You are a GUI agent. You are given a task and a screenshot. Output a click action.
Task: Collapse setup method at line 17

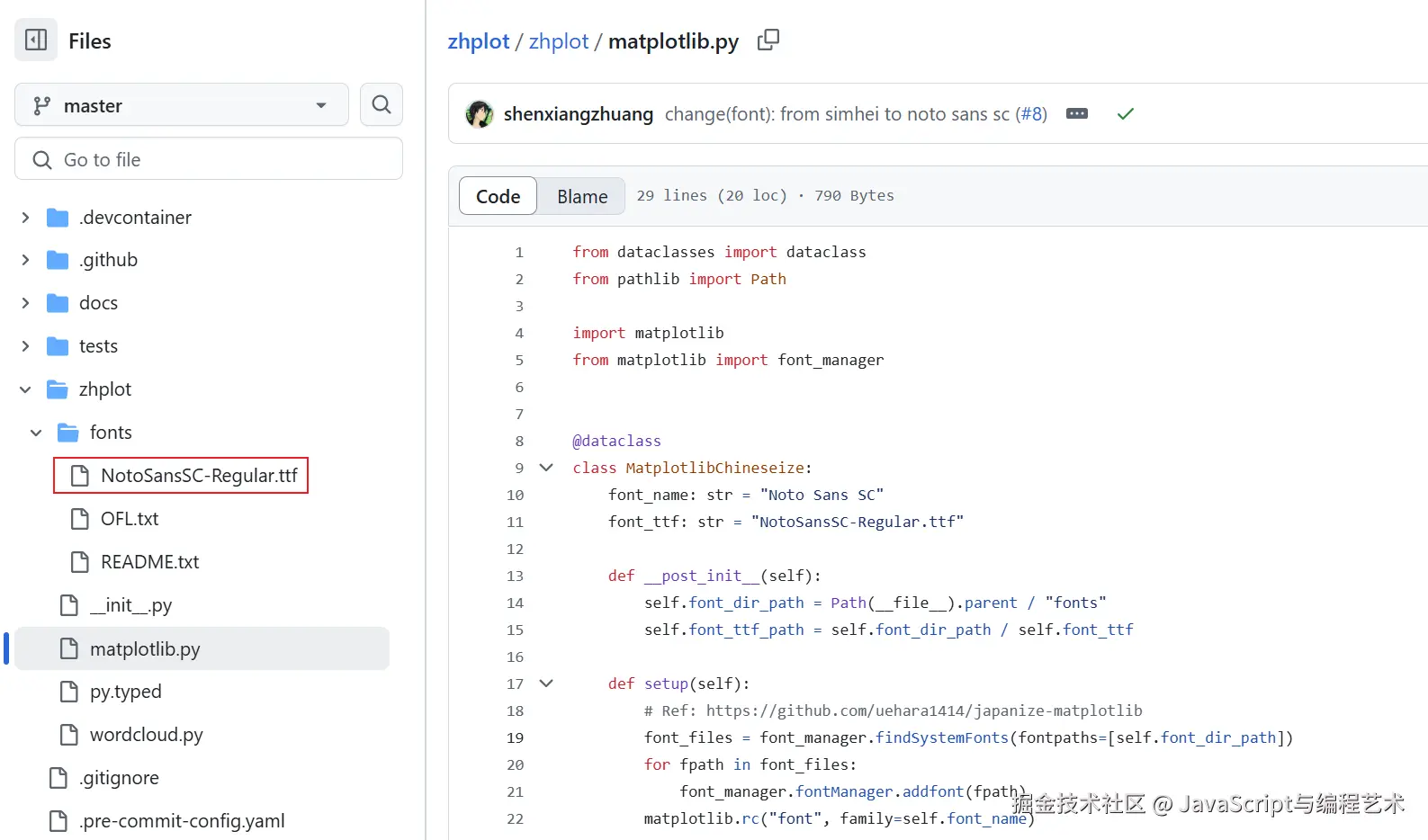(x=546, y=684)
